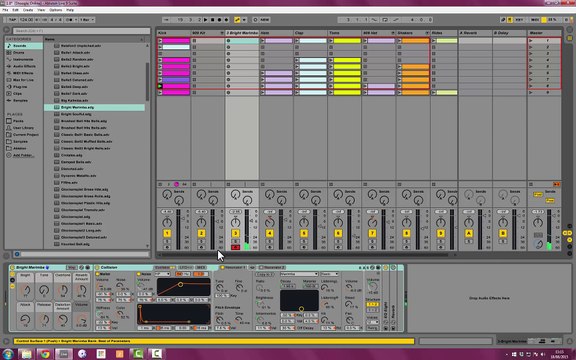Toggle the Mallet section on in Collision
The width and height of the screenshot is (576, 360).
(x=97, y=274)
